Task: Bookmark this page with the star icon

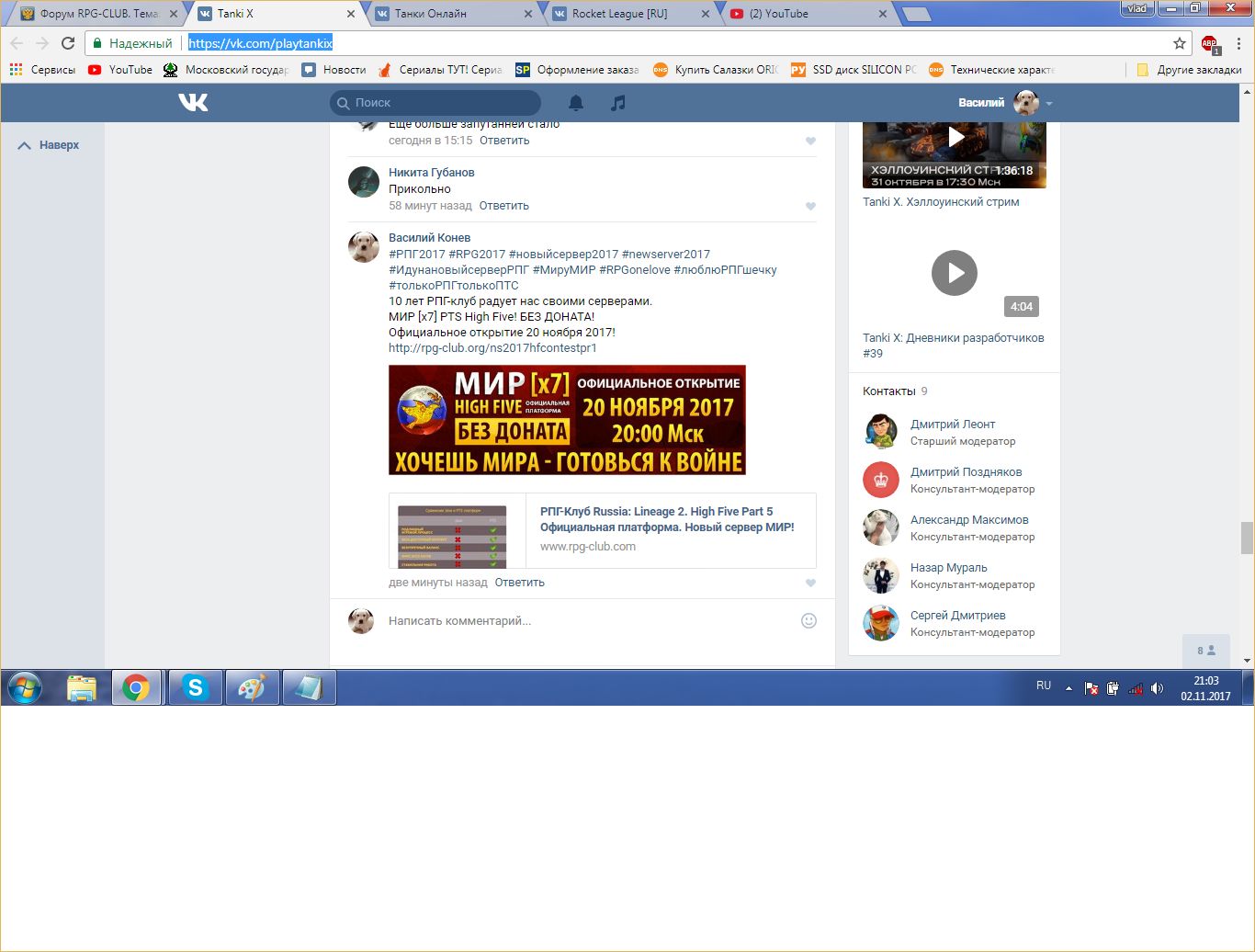Action: 1180,43
